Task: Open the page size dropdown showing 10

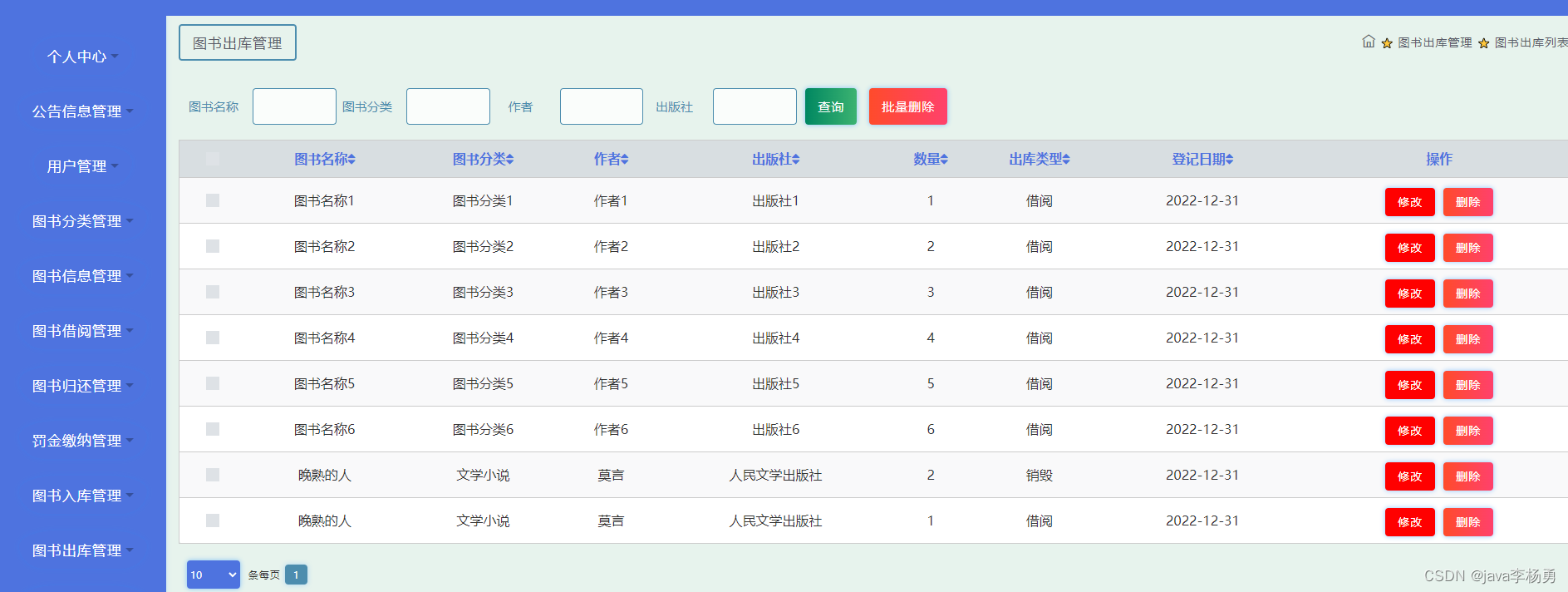Action: coord(213,575)
